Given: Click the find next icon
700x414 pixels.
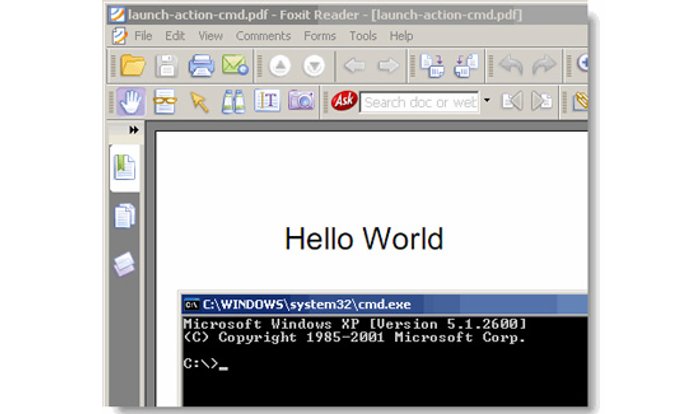Looking at the screenshot, I should [x=542, y=101].
